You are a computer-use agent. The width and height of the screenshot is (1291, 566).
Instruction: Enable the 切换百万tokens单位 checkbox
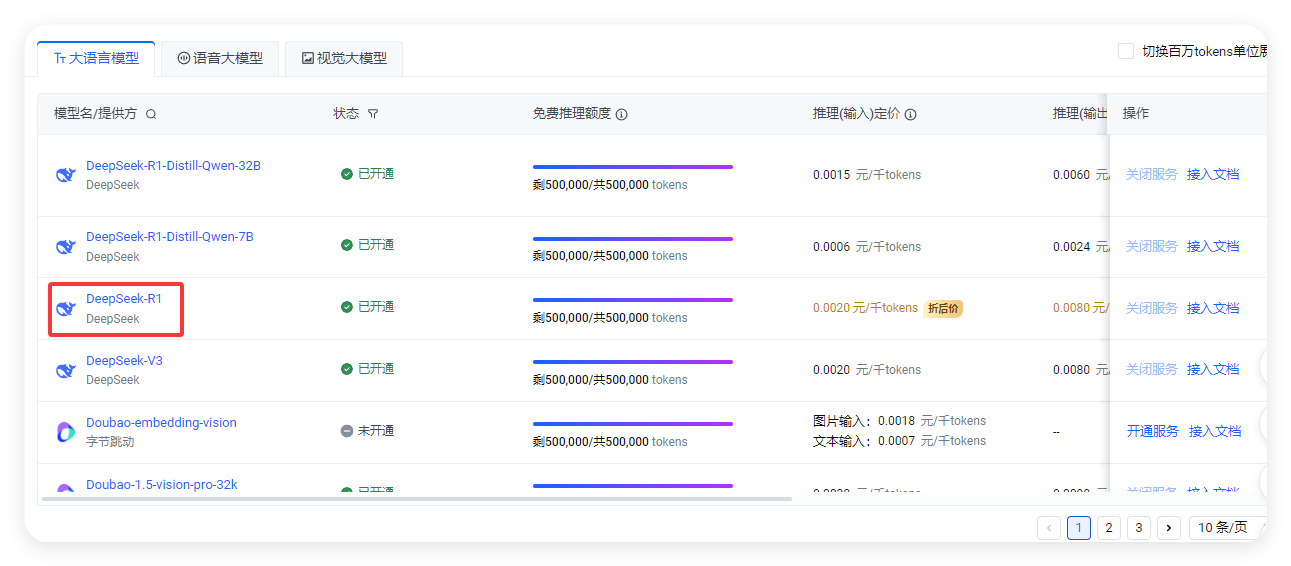1126,51
